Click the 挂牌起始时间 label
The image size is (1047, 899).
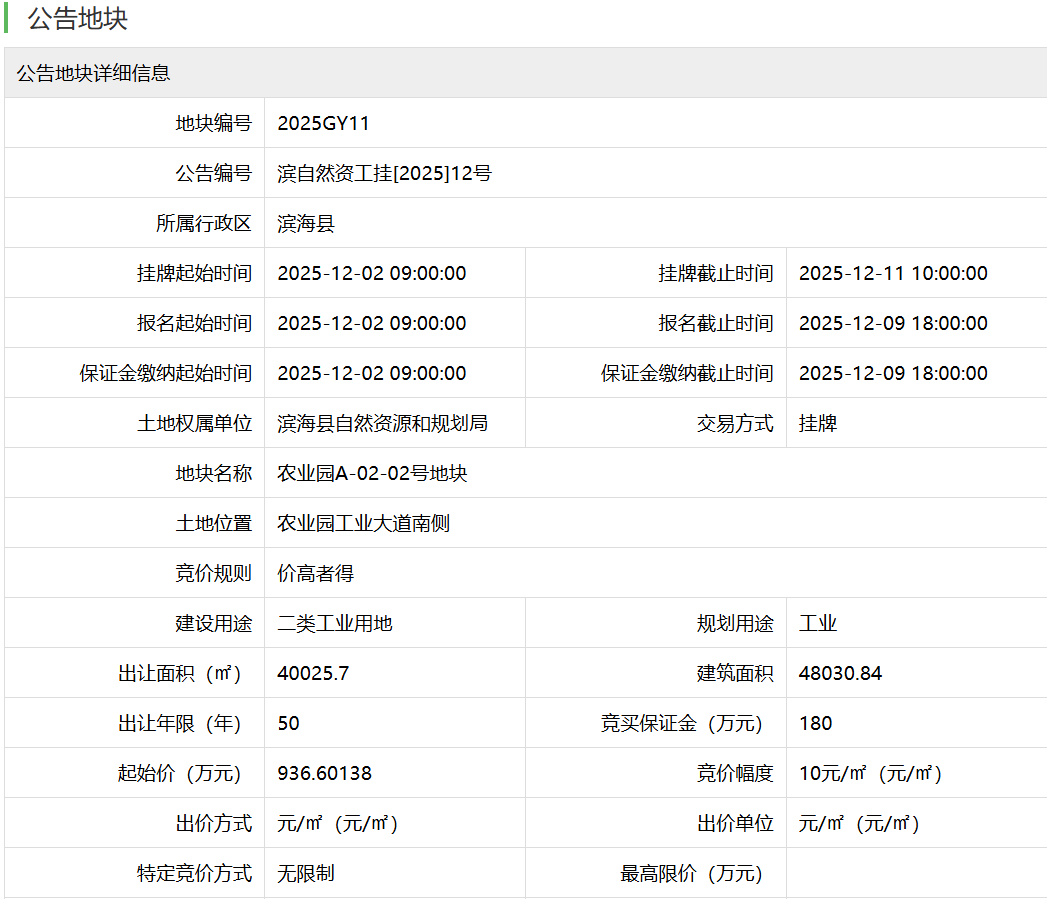[x=194, y=273]
